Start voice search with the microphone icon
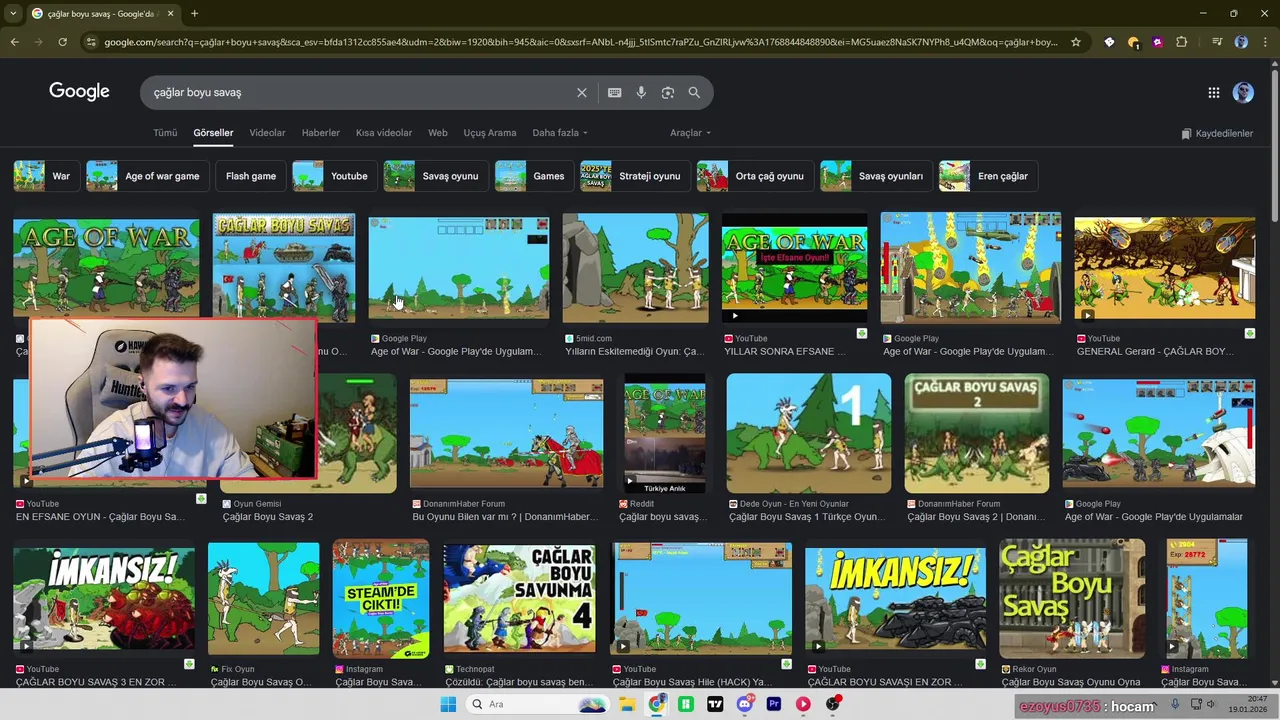 click(x=641, y=92)
